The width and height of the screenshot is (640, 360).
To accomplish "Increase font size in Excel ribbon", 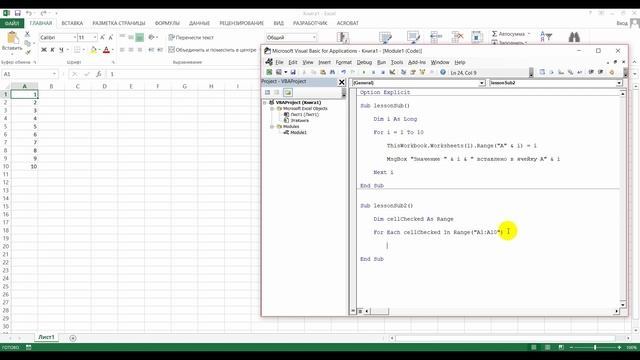I will (102, 38).
